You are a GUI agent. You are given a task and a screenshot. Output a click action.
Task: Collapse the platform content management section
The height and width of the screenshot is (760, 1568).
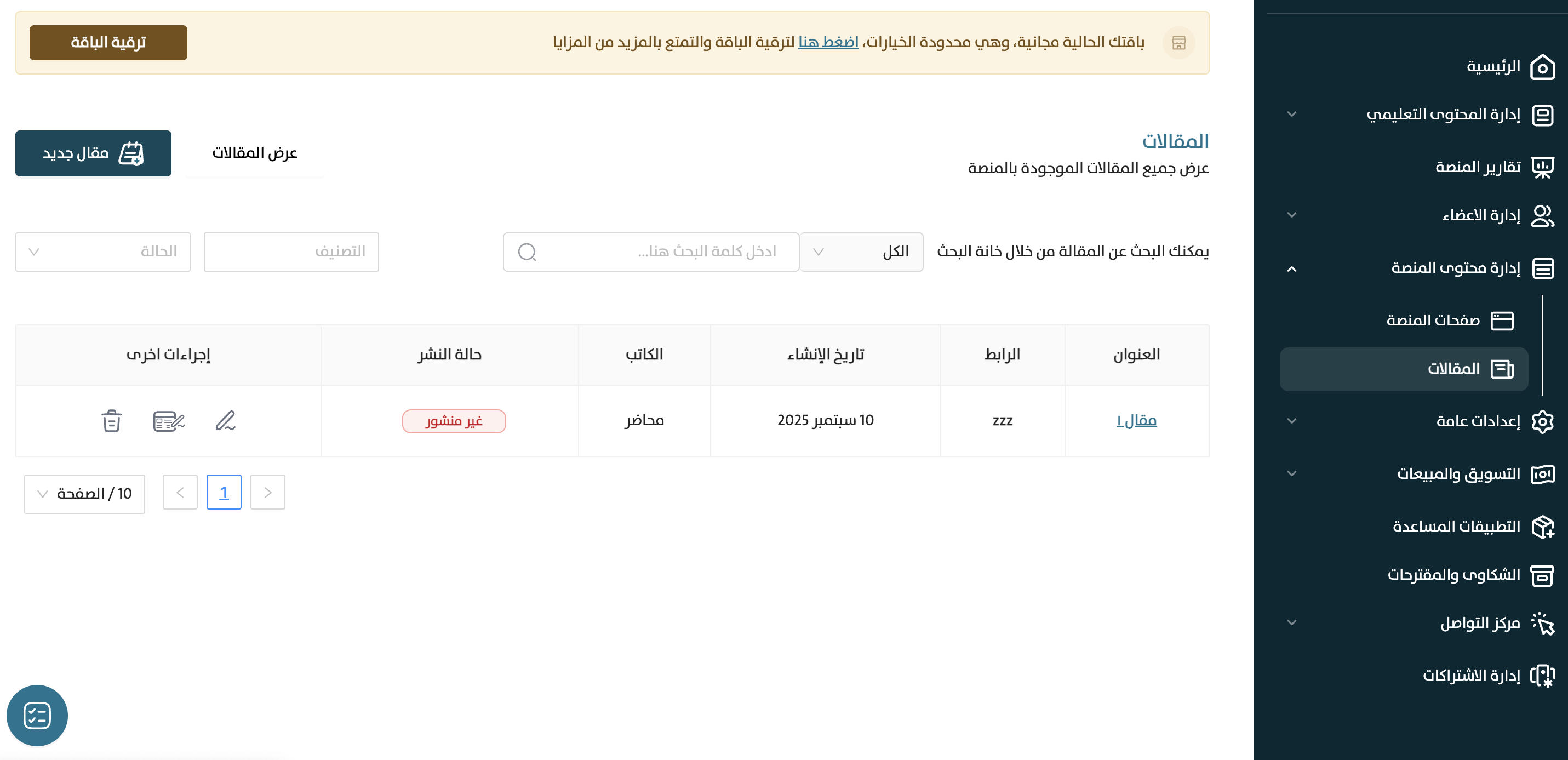click(x=1292, y=268)
